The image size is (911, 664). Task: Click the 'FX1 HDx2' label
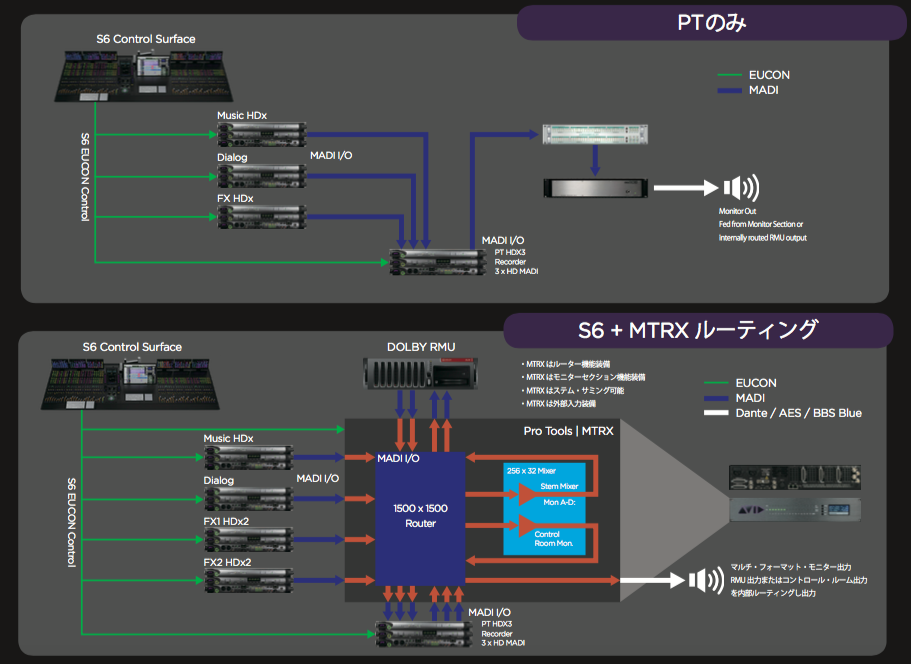(x=225, y=521)
